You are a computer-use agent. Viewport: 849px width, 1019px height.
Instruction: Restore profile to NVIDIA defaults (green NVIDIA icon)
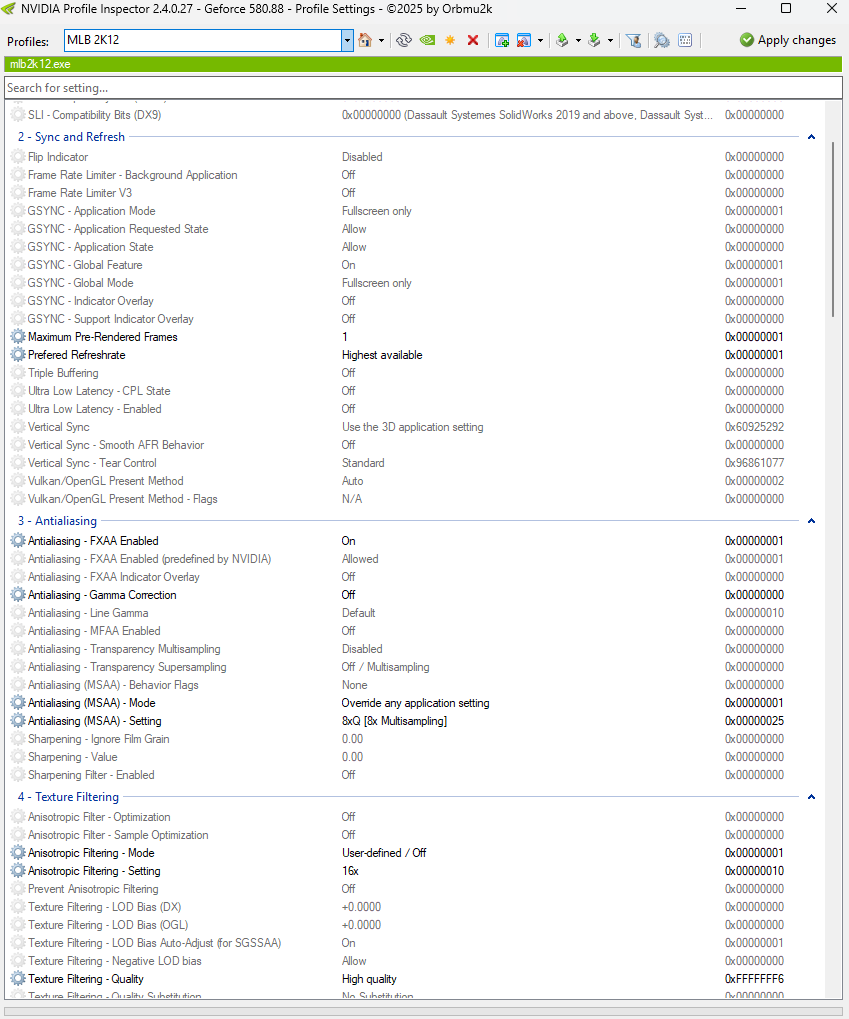click(x=427, y=40)
